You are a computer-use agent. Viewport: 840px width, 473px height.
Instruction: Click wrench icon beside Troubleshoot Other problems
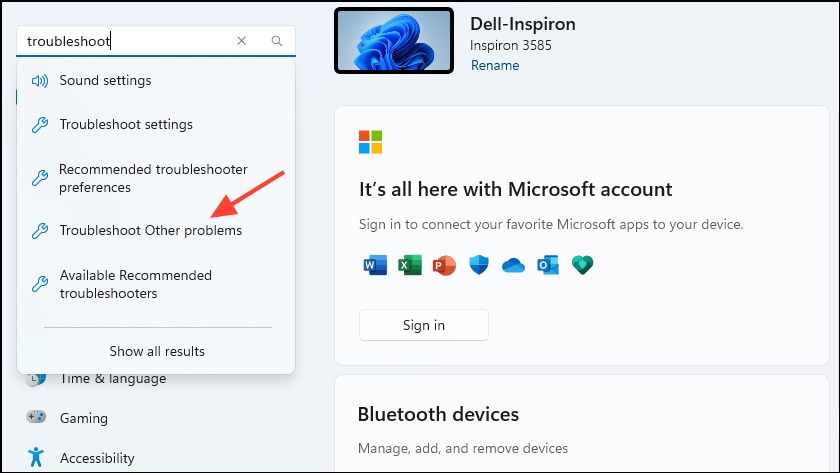point(40,231)
